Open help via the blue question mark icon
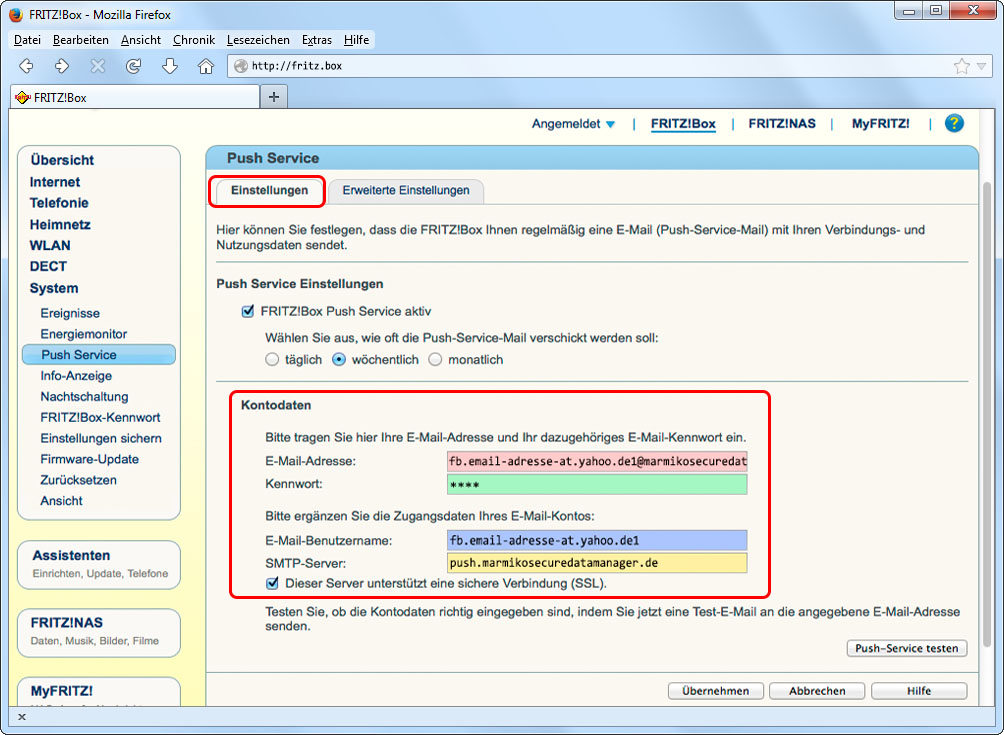The width and height of the screenshot is (1004, 735). 954,124
